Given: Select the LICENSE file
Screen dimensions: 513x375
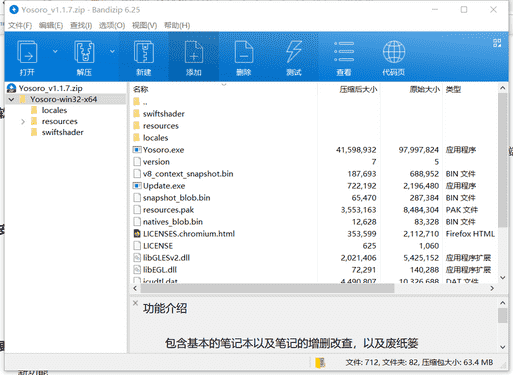Looking at the screenshot, I should pos(158,246).
